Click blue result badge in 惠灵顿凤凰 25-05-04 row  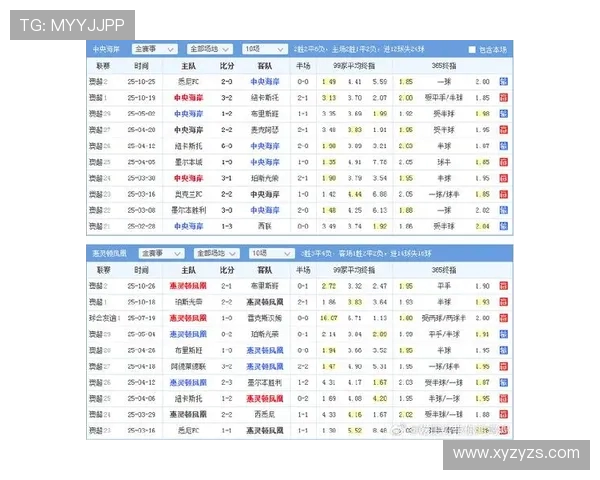click(504, 334)
